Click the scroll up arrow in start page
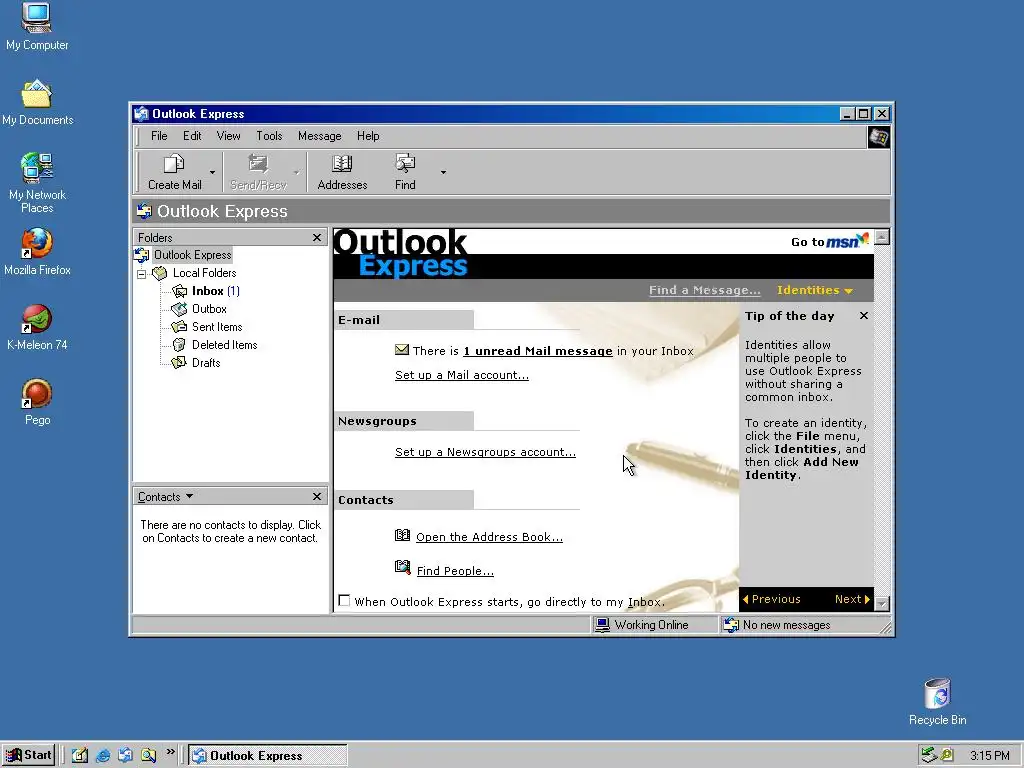1024x768 pixels. 882,237
